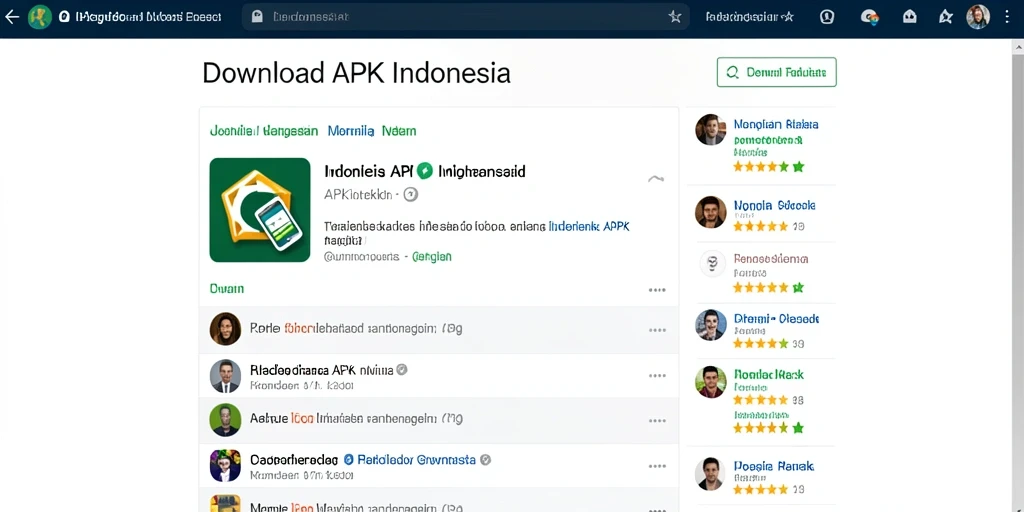Open 'Nonola' reviewer name in the sidebar
Viewport: 1024px width, 512px height.
click(x=775, y=205)
